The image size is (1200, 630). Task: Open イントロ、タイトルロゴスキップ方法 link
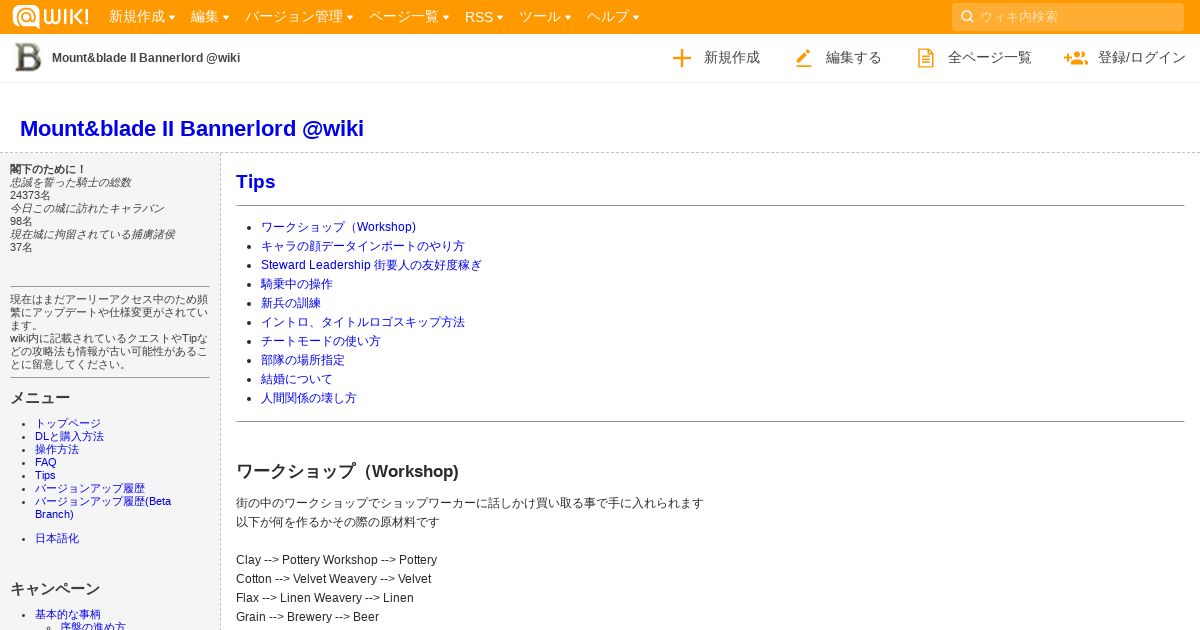pyautogui.click(x=363, y=322)
